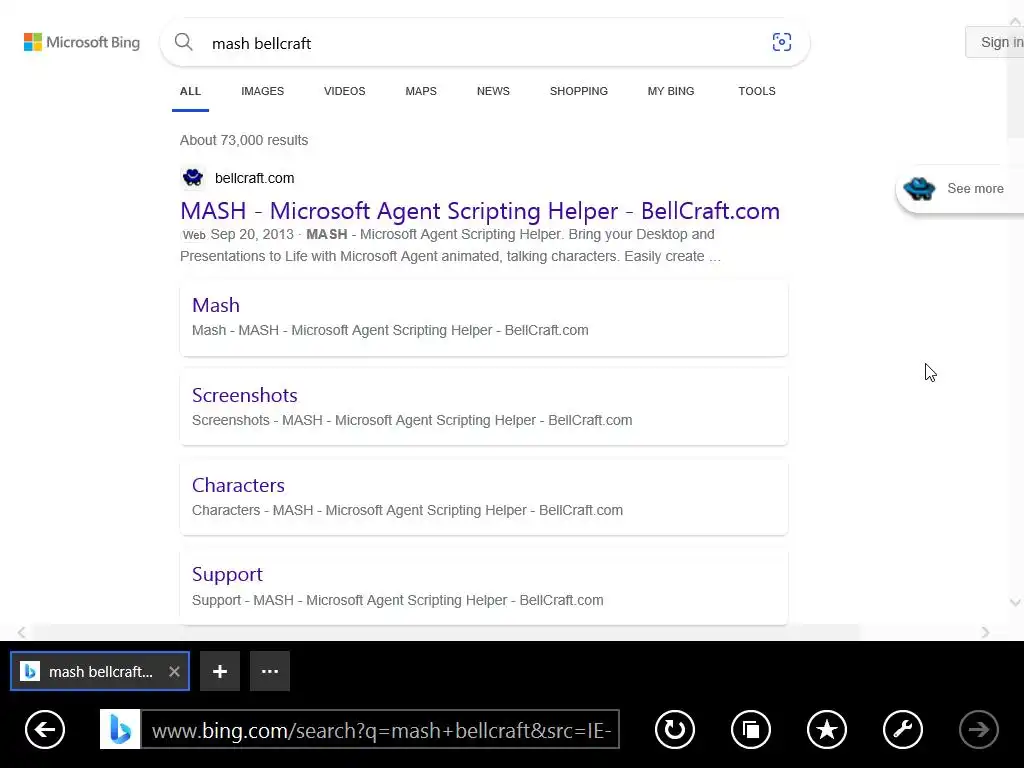Open page tools wrench button
The width and height of the screenshot is (1024, 768).
tap(903, 729)
